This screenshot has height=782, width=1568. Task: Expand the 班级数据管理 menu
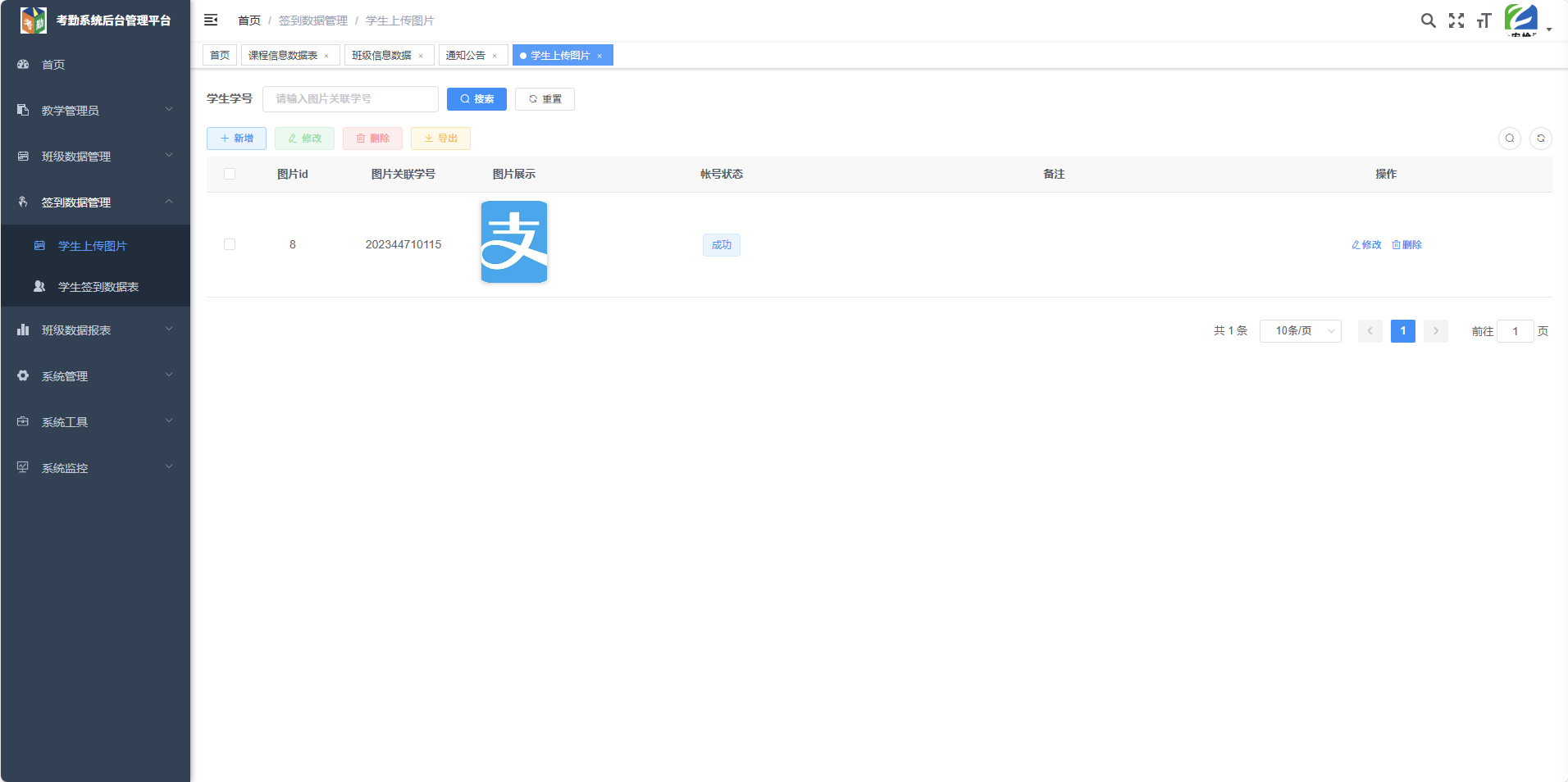(169, 155)
